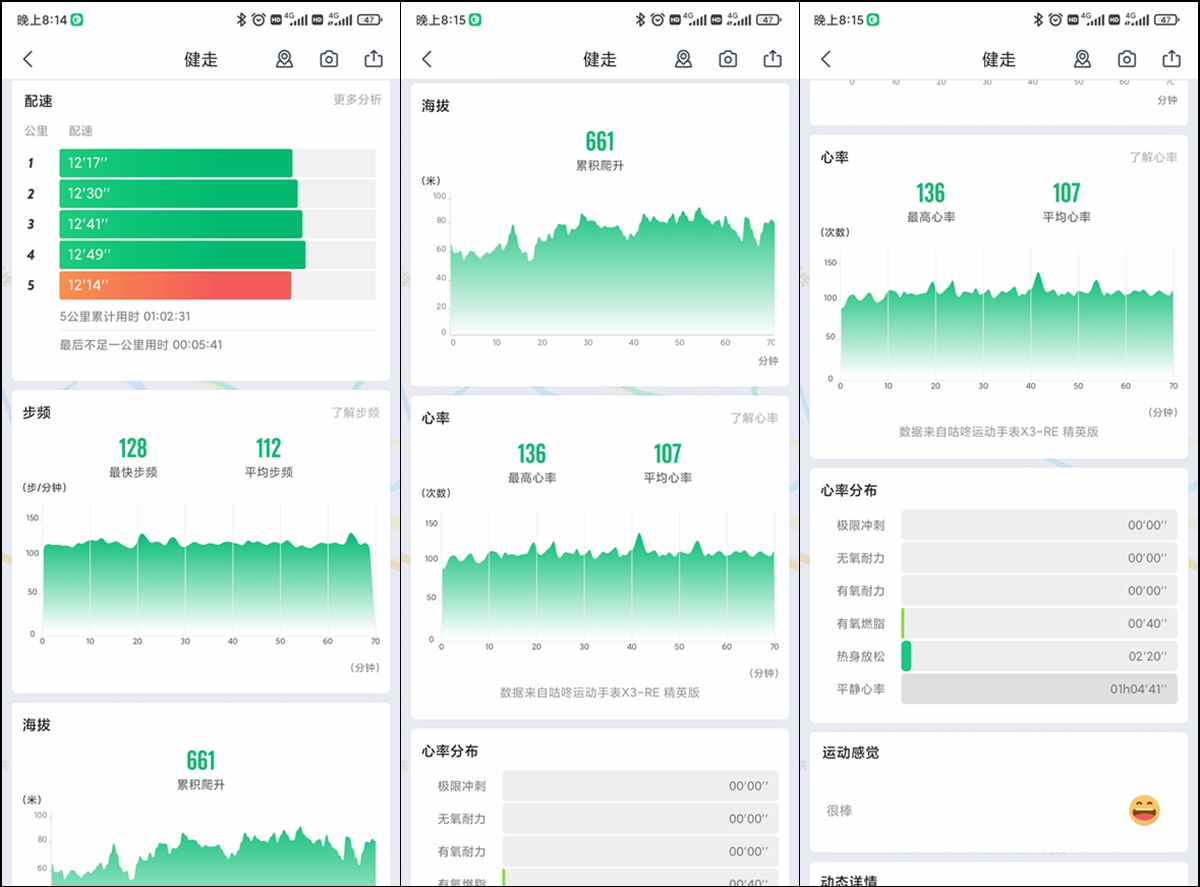Tap the 平静心率 01h04'41'' row
1200x887 pixels.
coord(1038,689)
